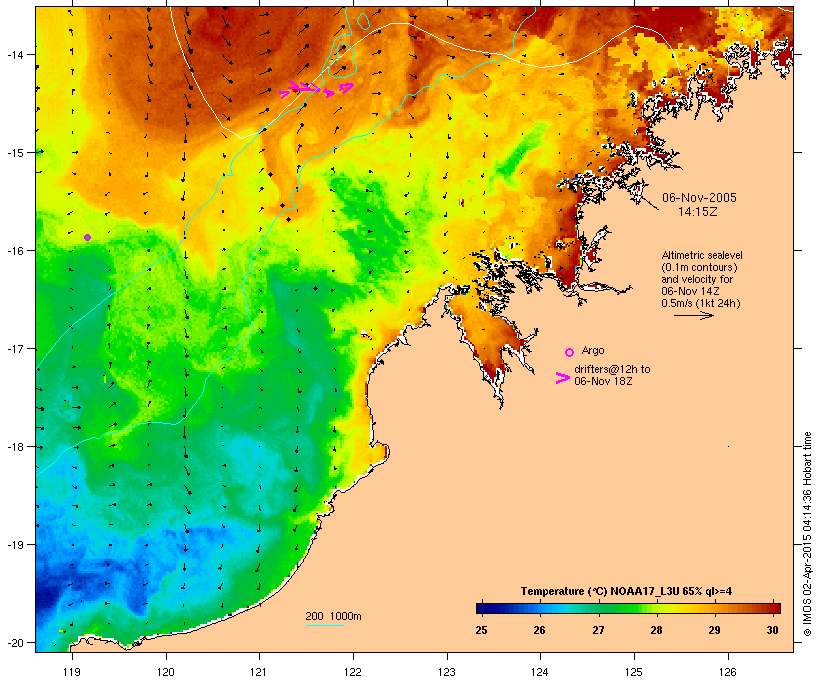Click the longitude axis label '126'

click(727, 672)
